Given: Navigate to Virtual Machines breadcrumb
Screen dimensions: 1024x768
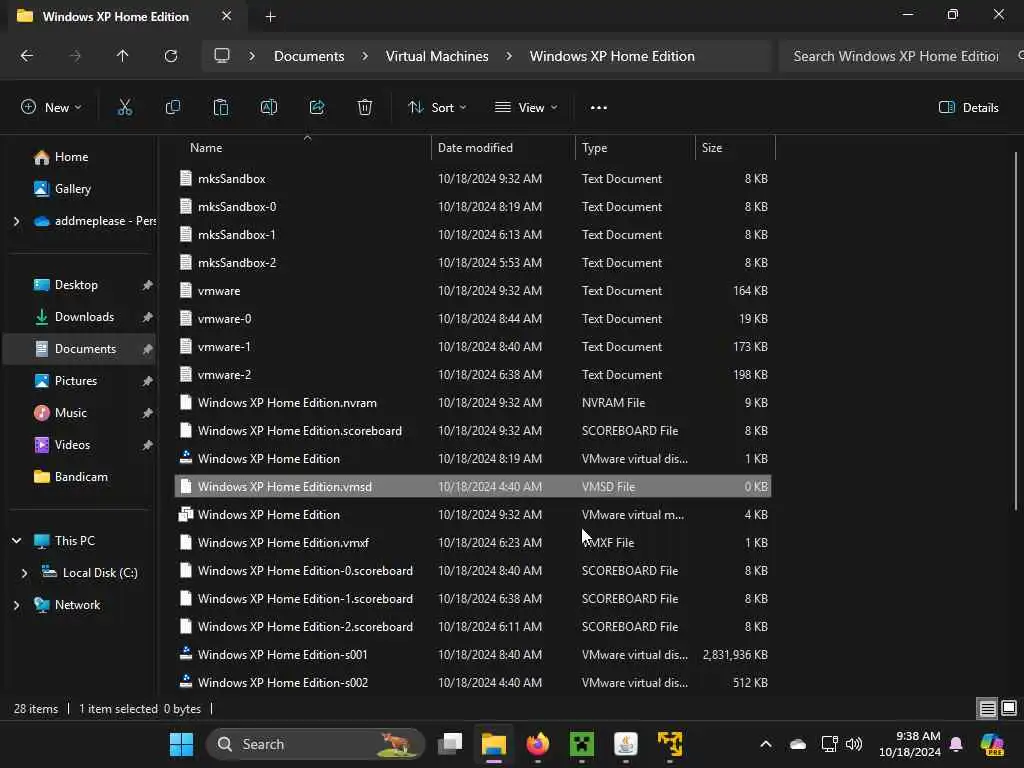Looking at the screenshot, I should click(x=437, y=56).
